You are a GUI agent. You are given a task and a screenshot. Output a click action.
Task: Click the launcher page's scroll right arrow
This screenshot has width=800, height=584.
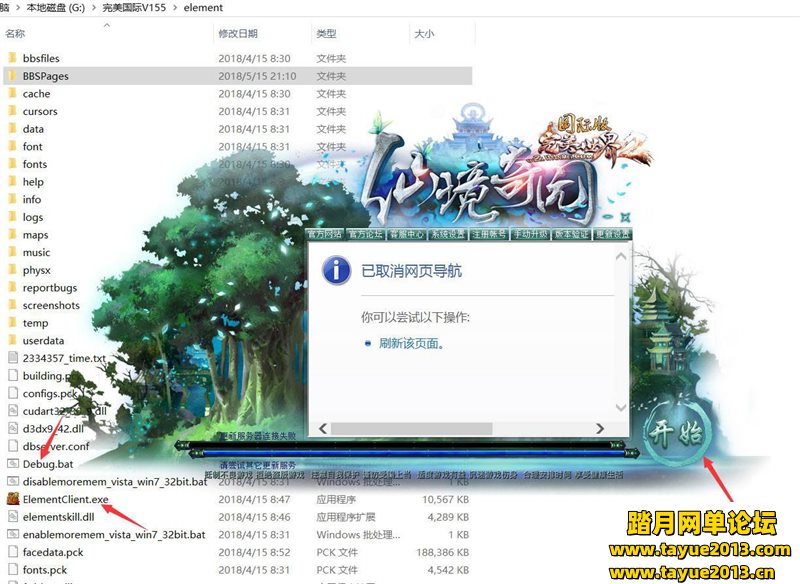[x=600, y=428]
